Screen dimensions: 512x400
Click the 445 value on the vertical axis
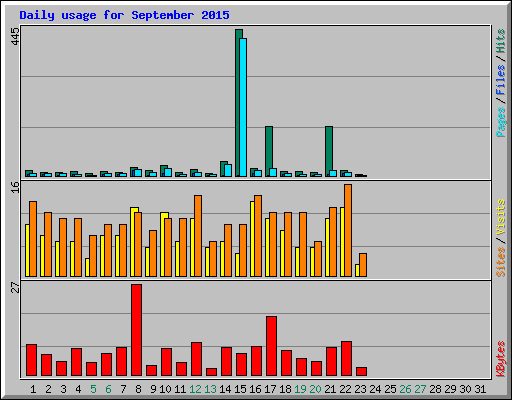15,36
